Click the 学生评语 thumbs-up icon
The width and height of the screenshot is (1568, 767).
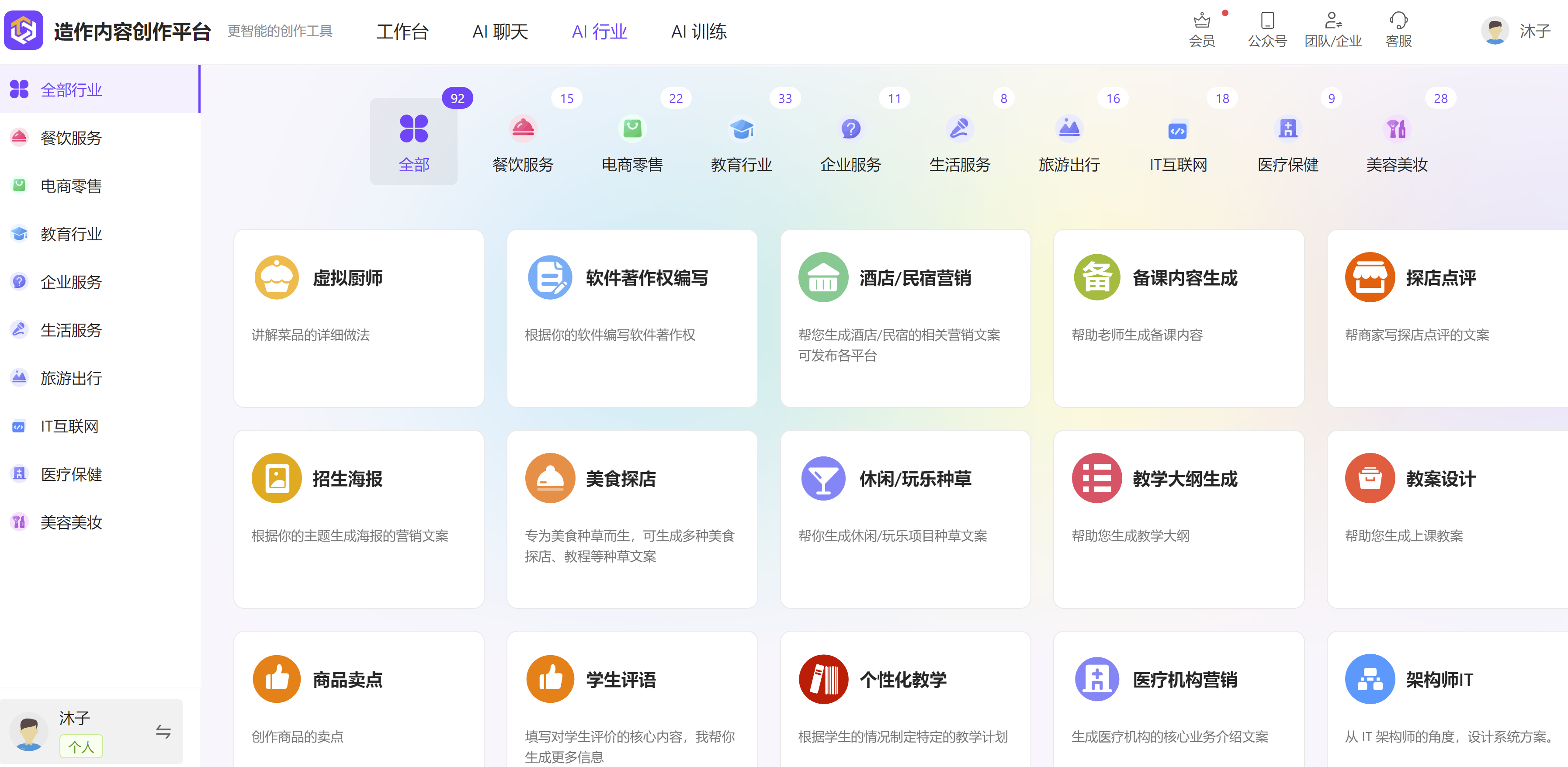coord(550,679)
